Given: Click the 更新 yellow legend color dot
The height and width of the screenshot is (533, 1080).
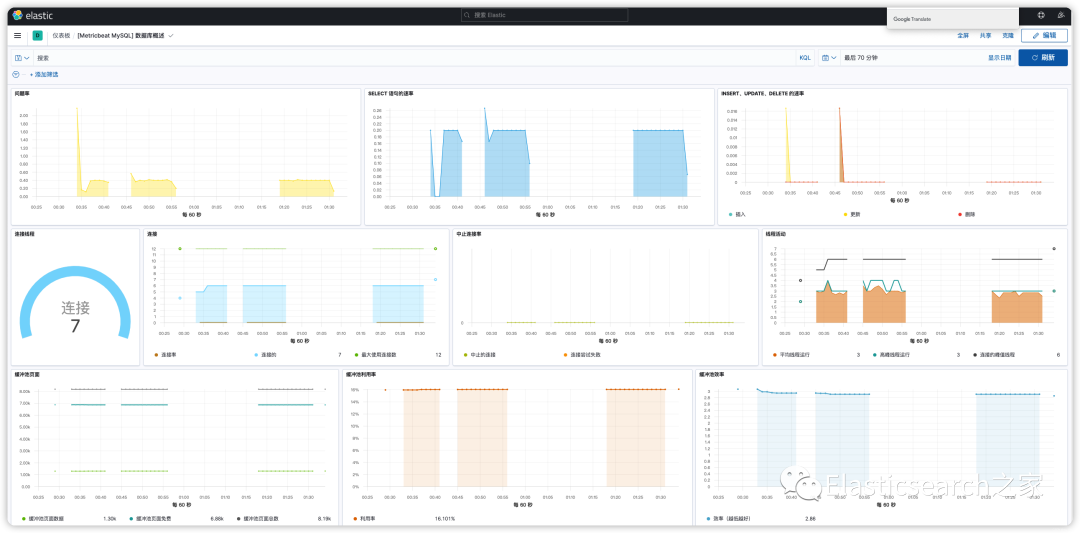Looking at the screenshot, I should (845, 215).
